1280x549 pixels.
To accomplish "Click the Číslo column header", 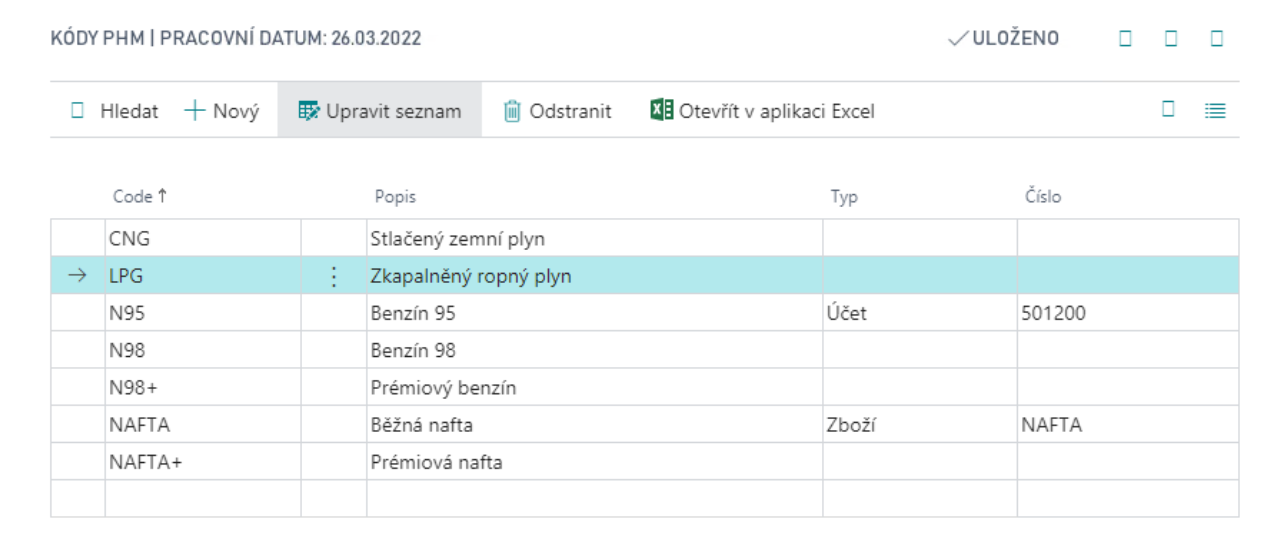I will click(1041, 197).
